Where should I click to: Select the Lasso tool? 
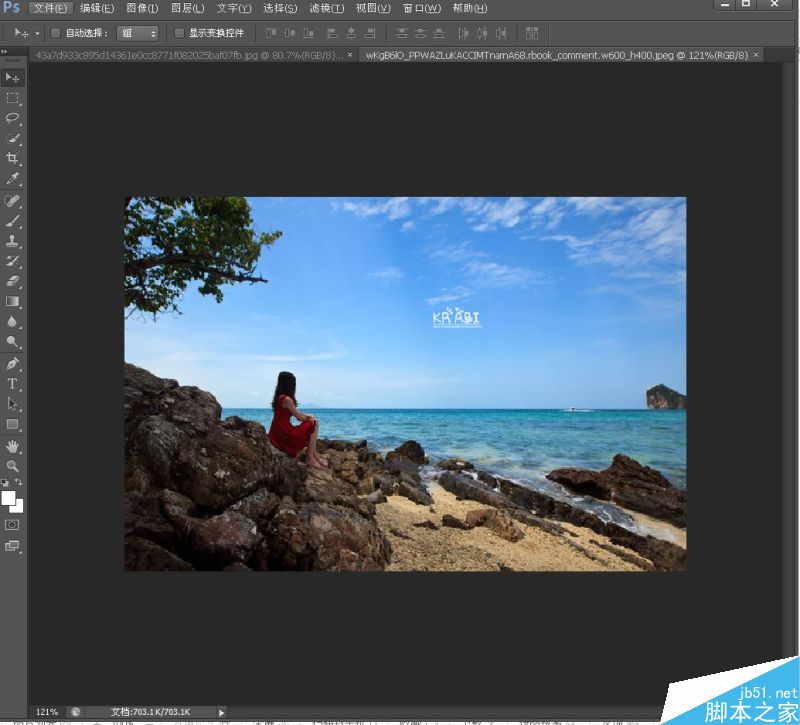pyautogui.click(x=12, y=118)
